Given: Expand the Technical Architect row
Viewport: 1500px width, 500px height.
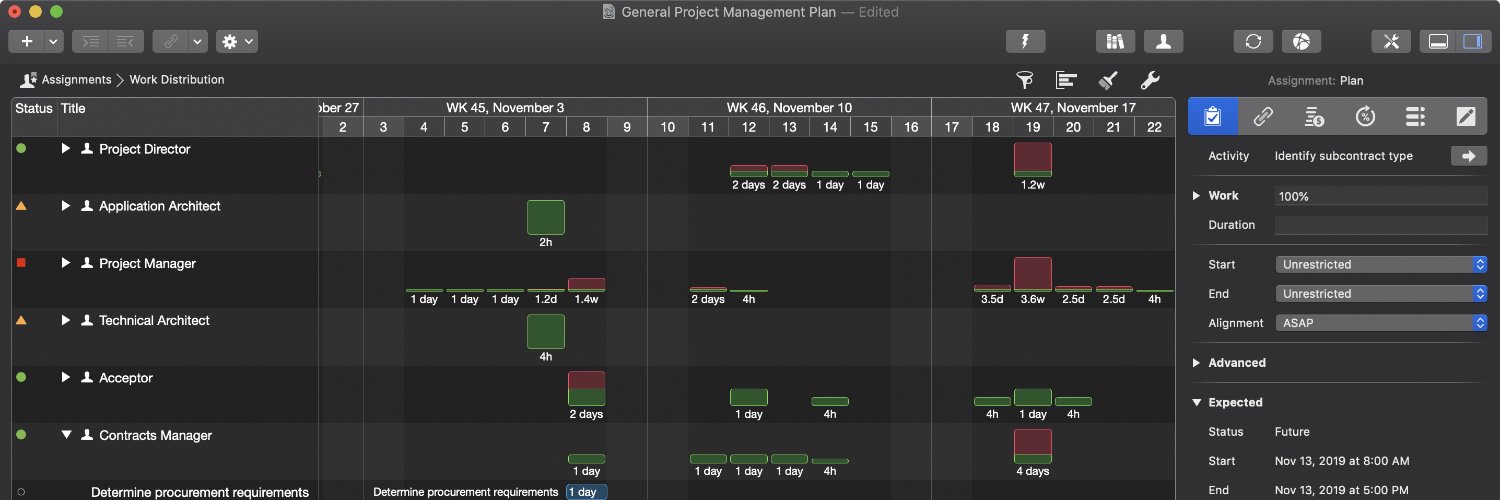Looking at the screenshot, I should 66,320.
